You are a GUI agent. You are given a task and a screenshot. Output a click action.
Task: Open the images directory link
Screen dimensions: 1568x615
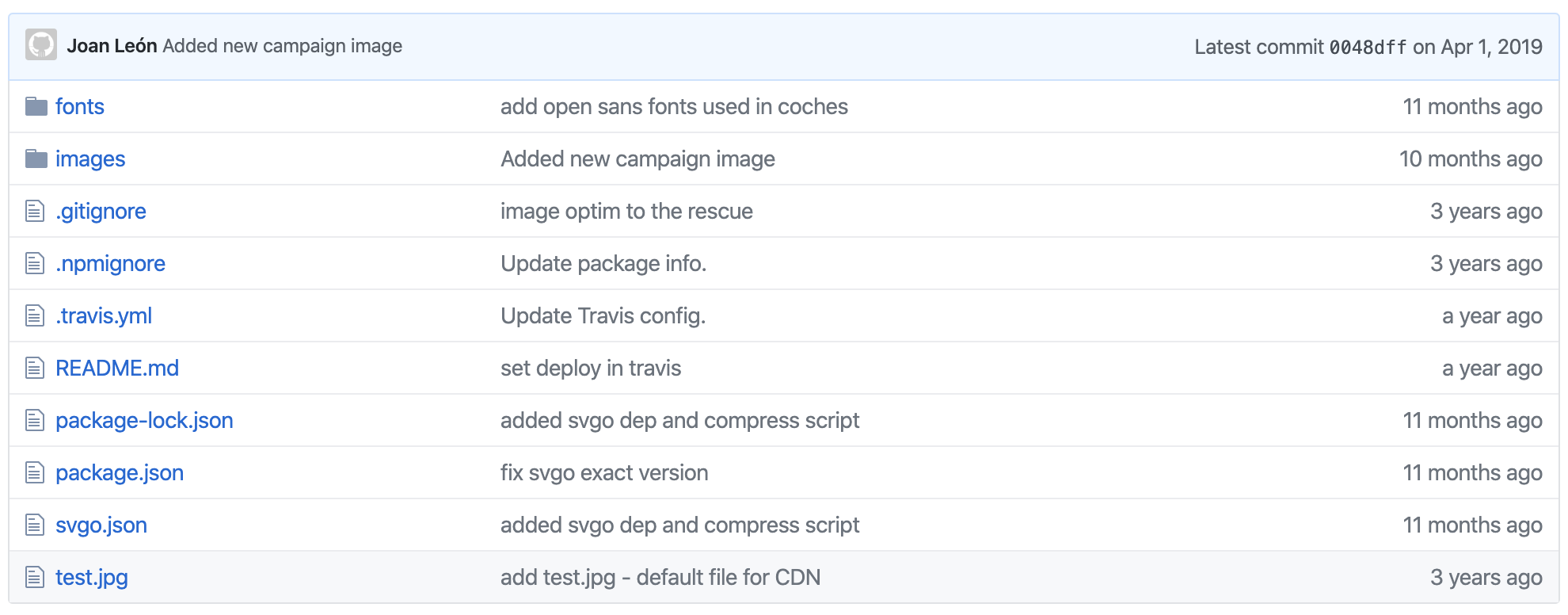tap(90, 159)
